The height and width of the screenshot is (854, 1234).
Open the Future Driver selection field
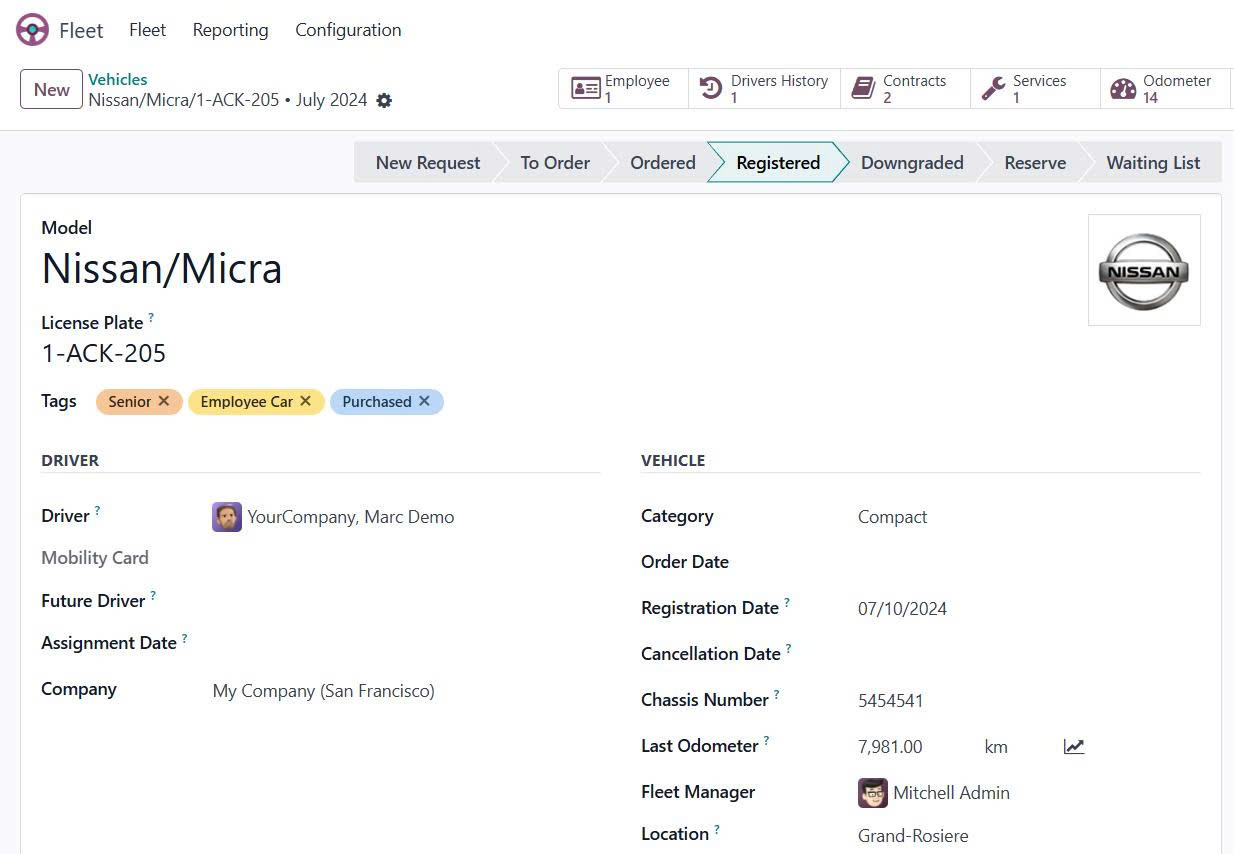pos(405,601)
